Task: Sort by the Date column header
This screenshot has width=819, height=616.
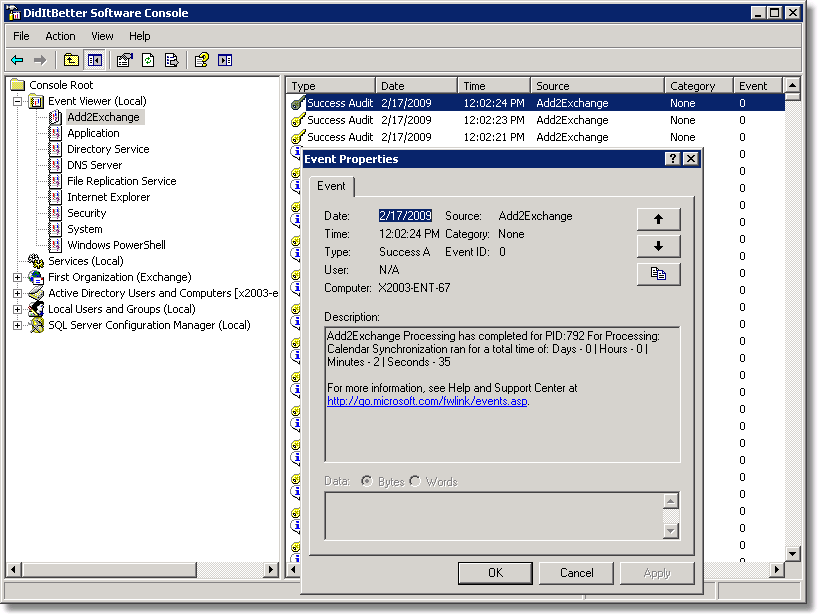Action: 416,86
